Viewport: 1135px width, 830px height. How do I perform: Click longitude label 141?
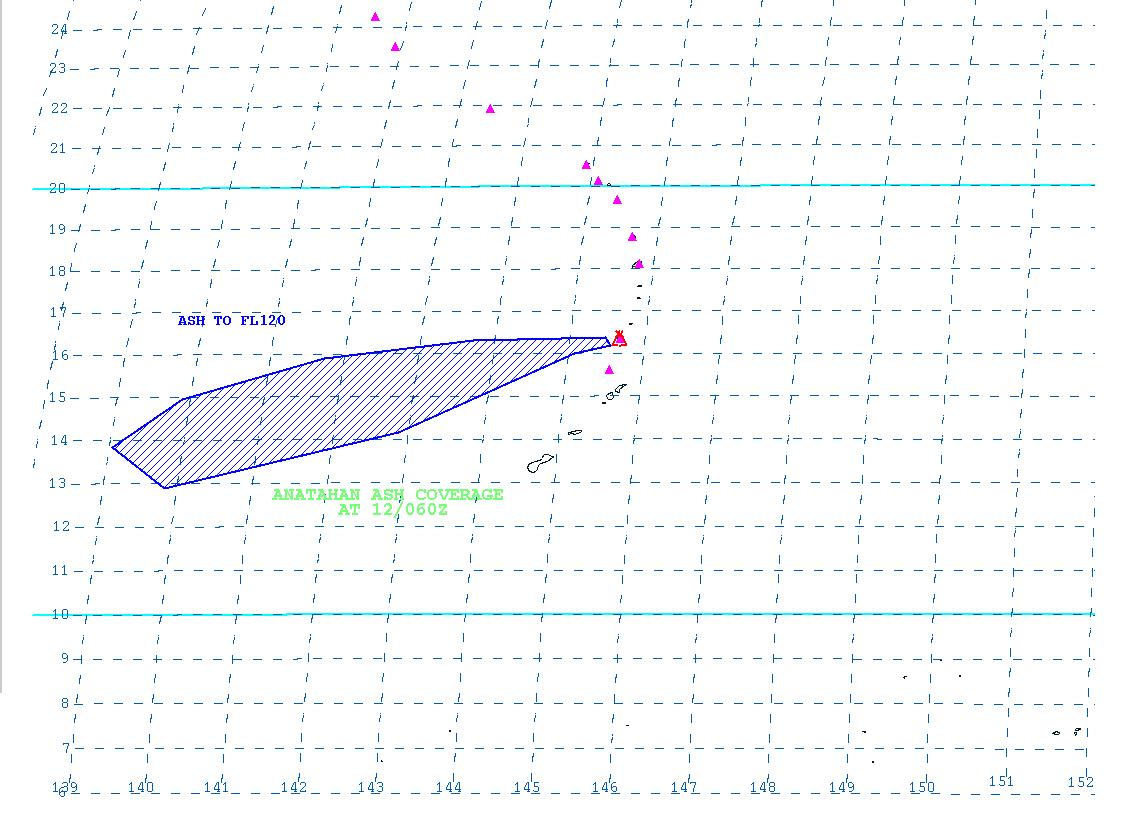(216, 787)
